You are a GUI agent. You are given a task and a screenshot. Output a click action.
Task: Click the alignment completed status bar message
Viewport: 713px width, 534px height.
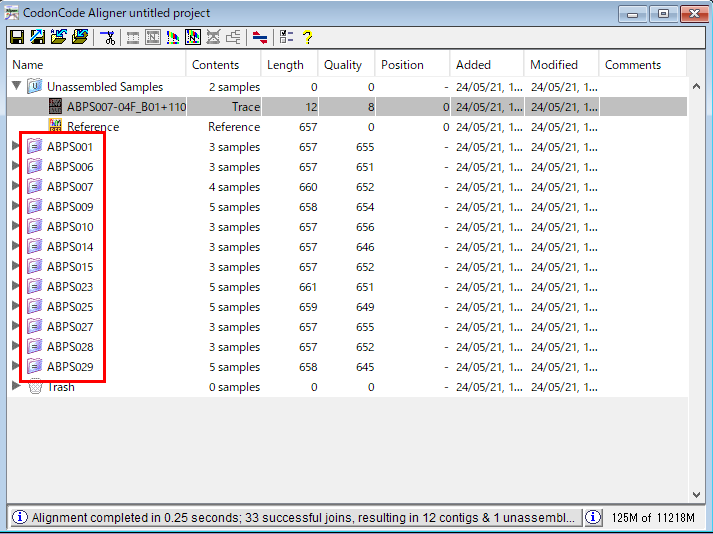click(x=295, y=517)
